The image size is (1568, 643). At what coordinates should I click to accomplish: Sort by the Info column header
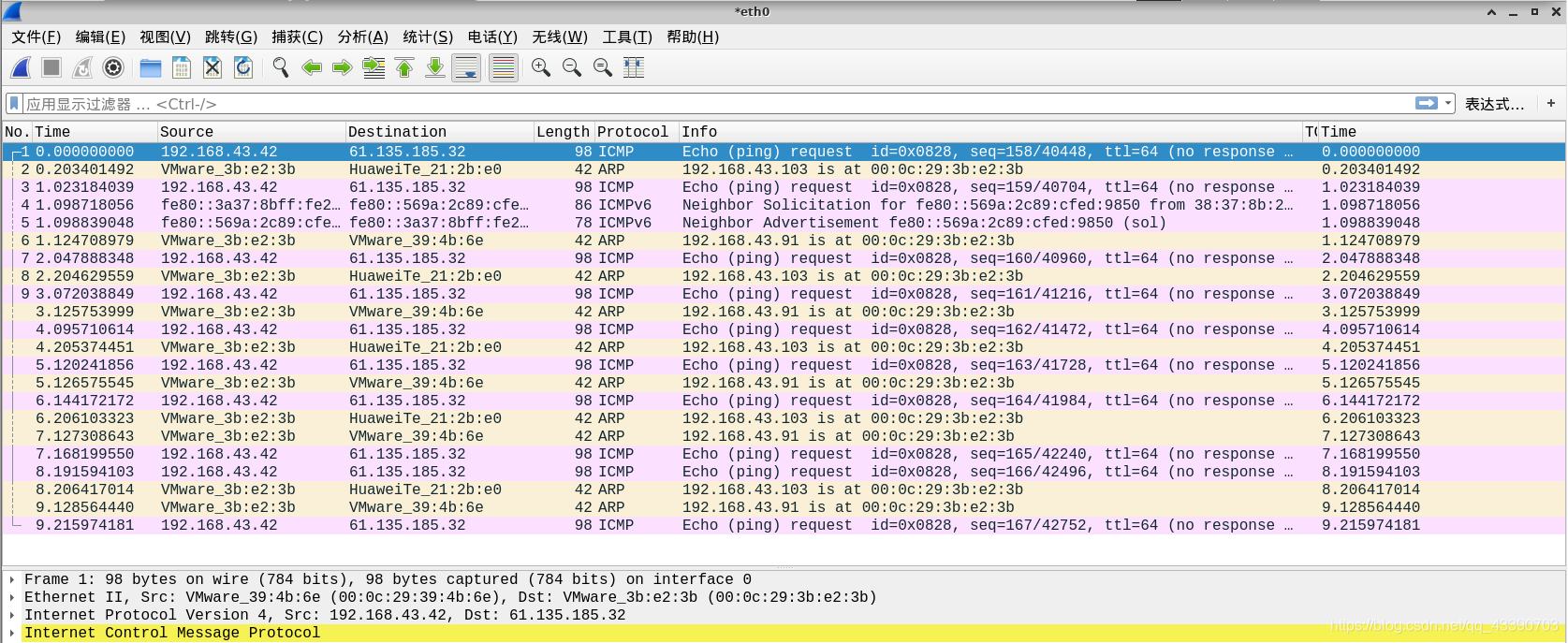pos(990,132)
